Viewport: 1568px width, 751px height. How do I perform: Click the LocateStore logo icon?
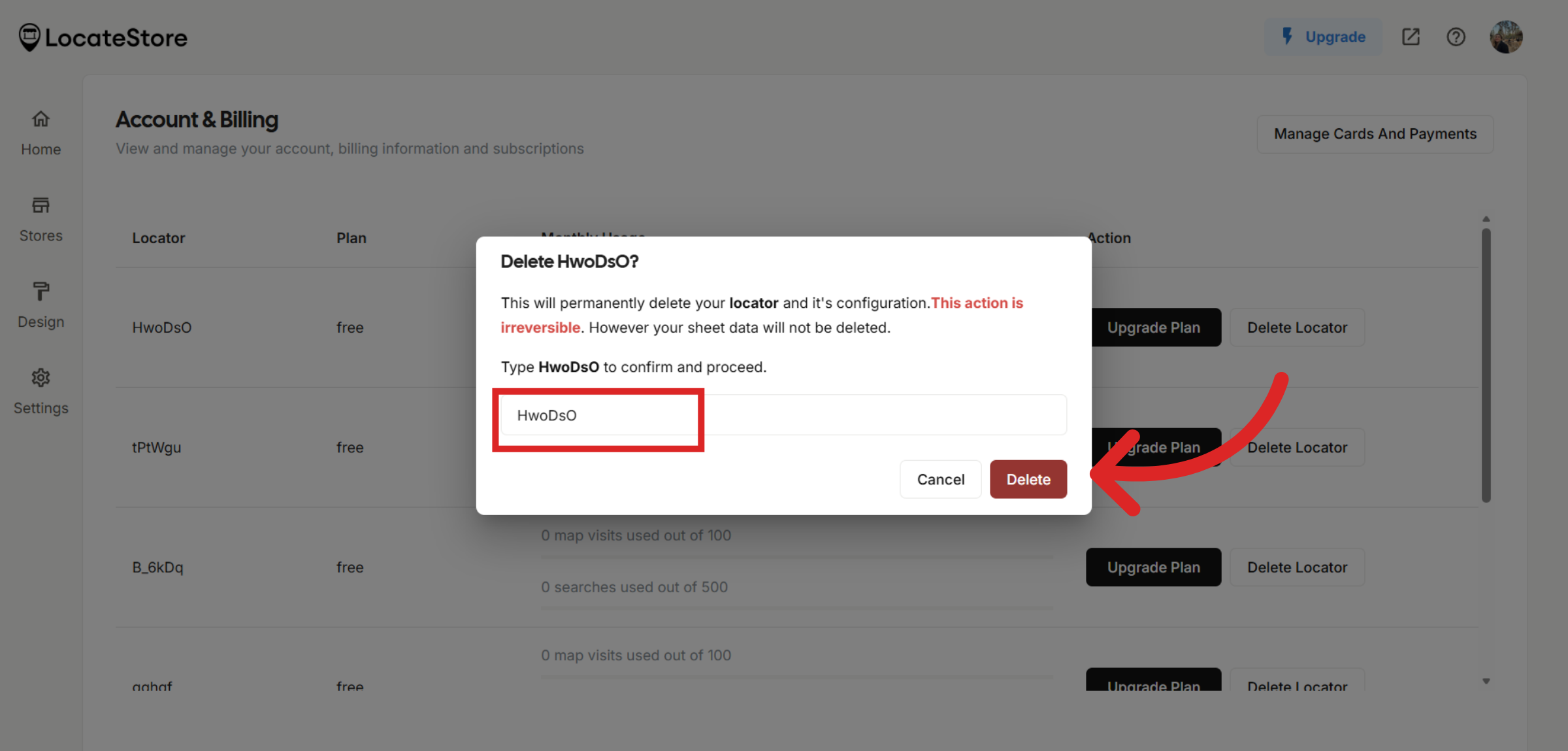click(x=29, y=37)
